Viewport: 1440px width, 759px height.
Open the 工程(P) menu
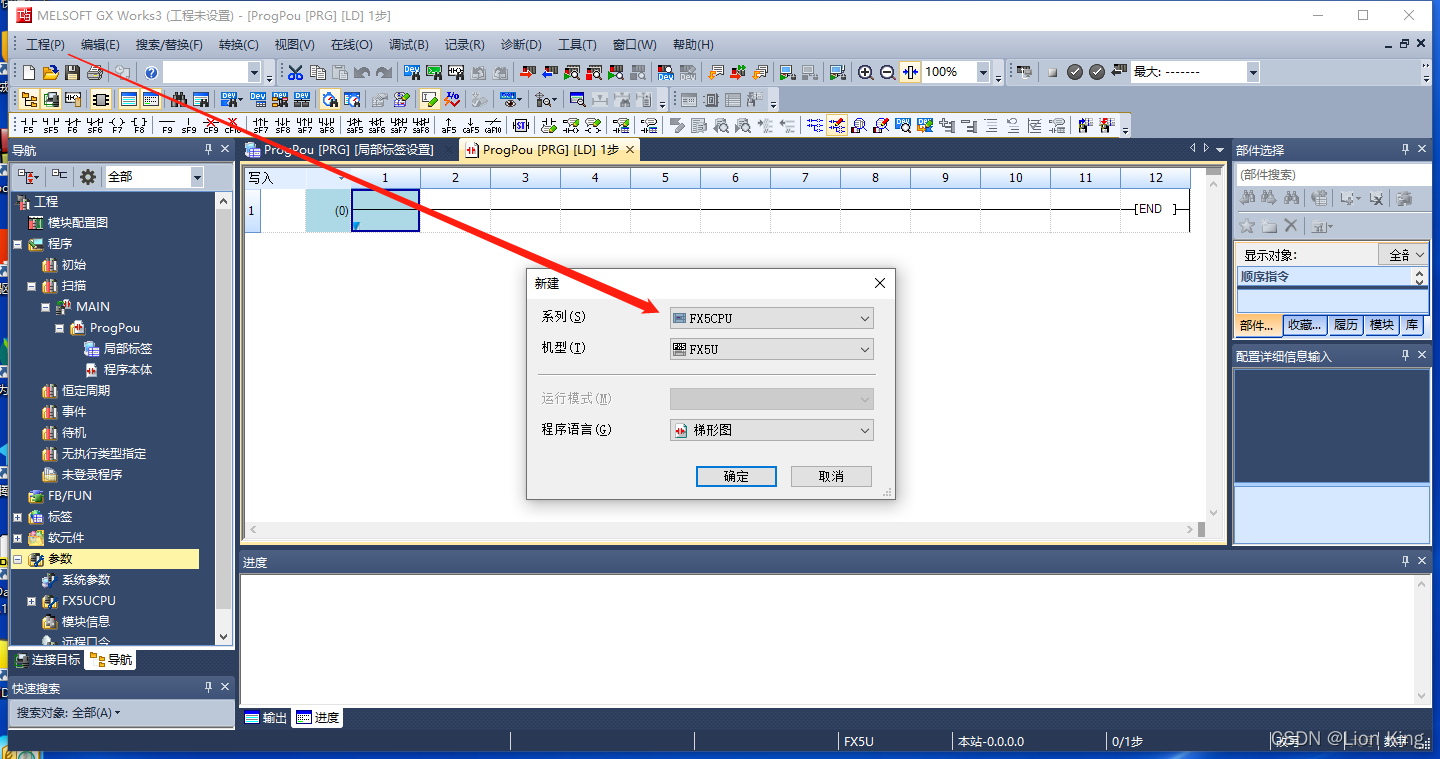(x=45, y=45)
